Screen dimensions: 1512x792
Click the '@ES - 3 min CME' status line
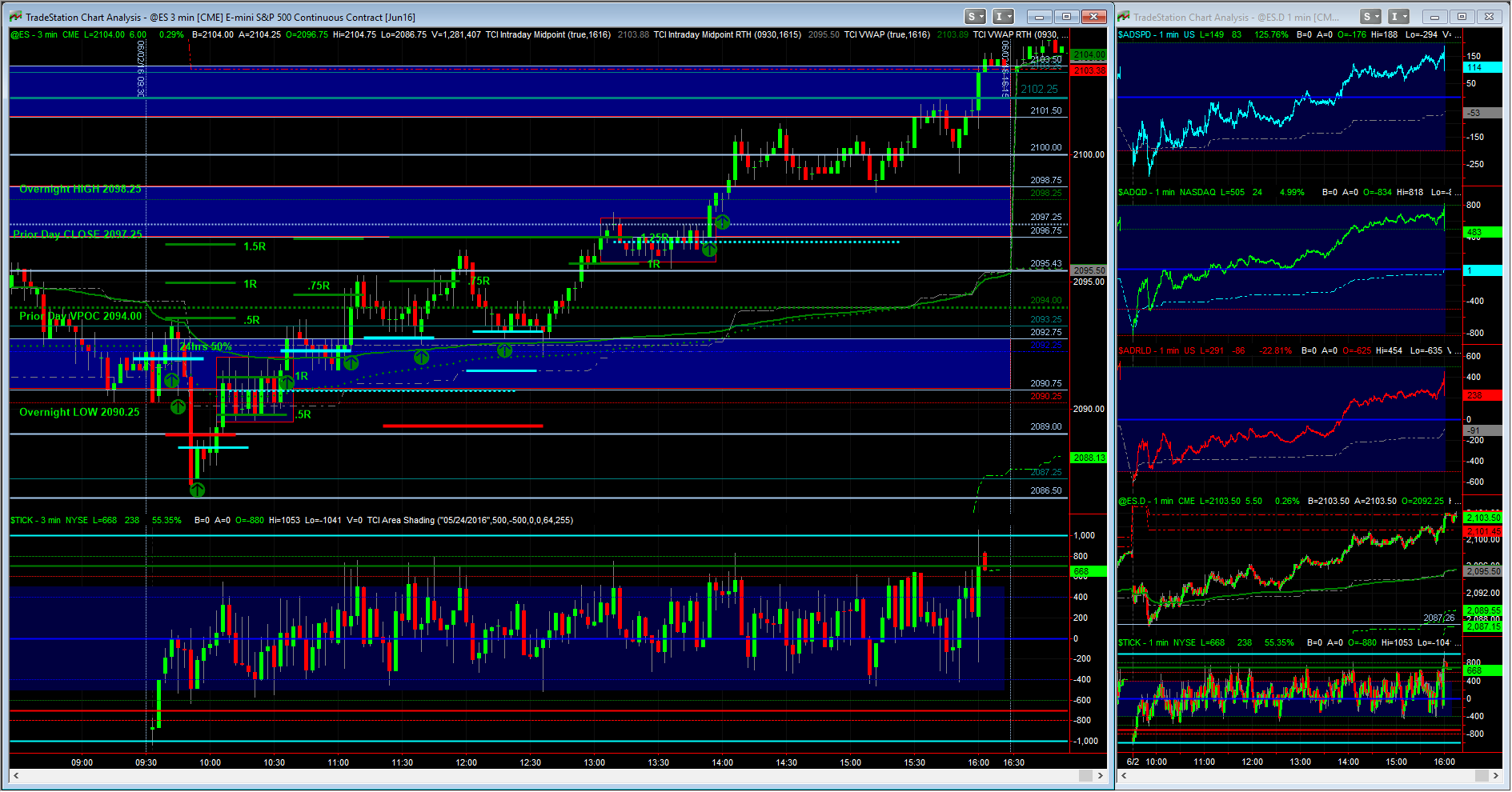tap(45, 34)
